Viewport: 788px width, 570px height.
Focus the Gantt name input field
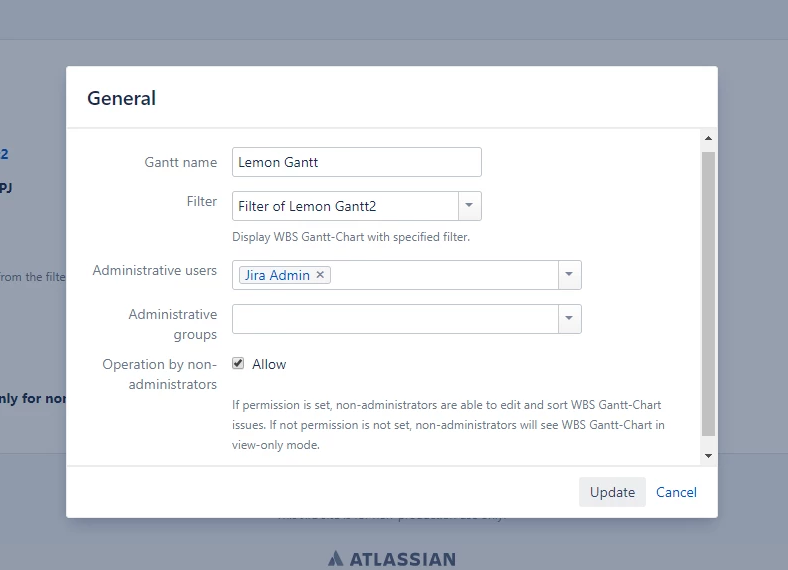[x=356, y=162]
